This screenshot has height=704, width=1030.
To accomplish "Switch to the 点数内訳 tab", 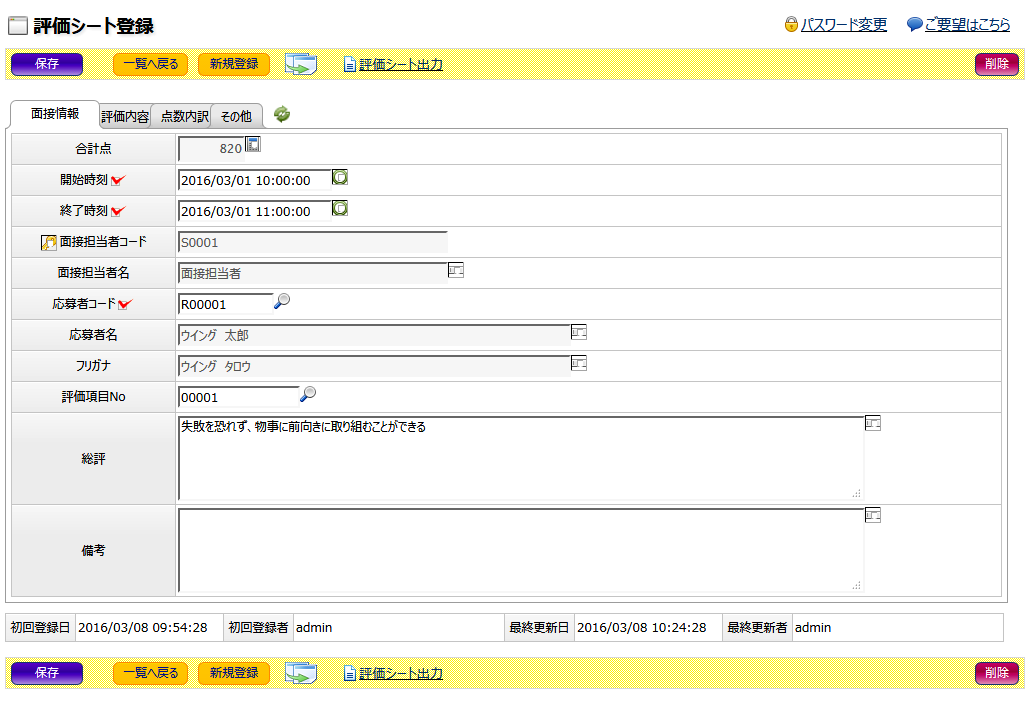I will tap(184, 117).
